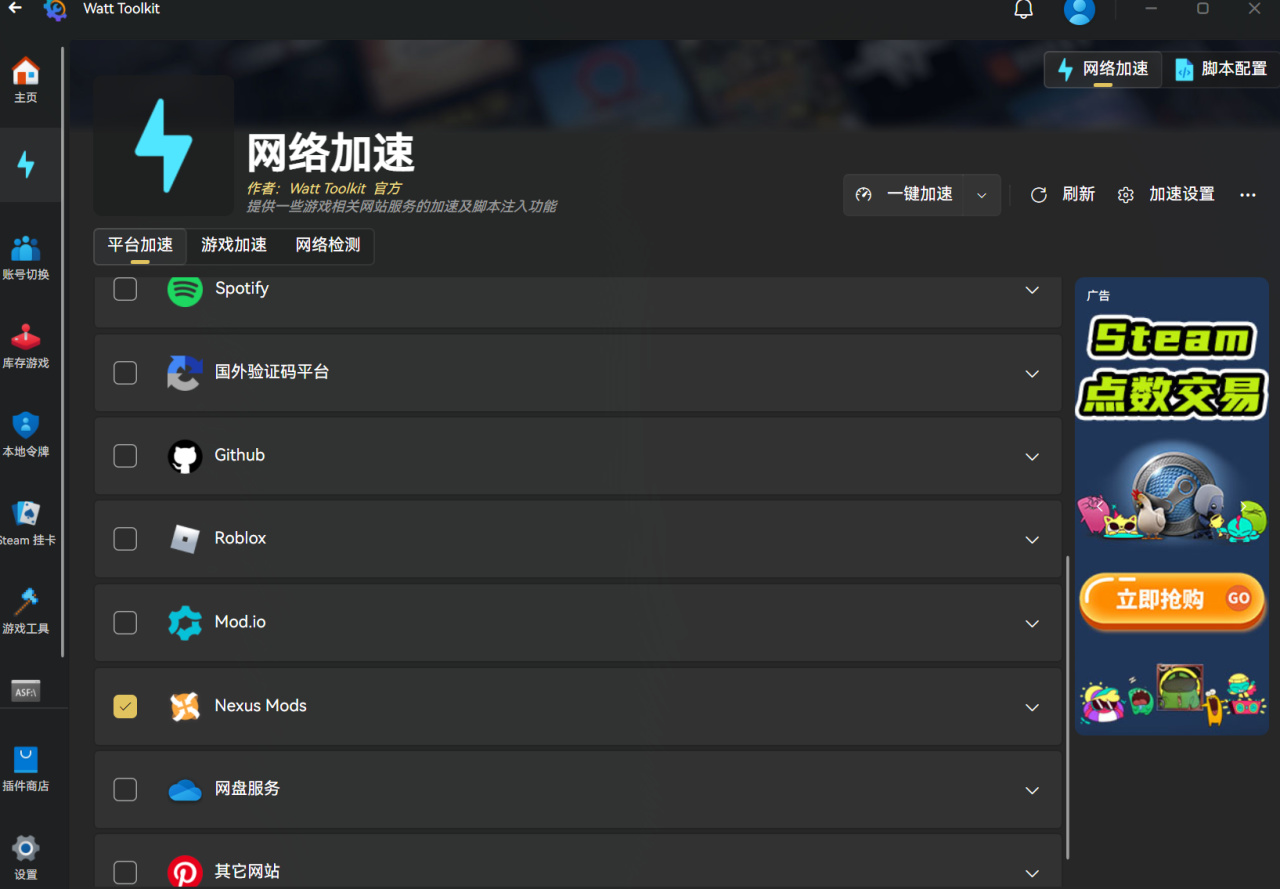The image size is (1280, 889).
Task: Enable the Github checkbox
Action: [x=125, y=456]
